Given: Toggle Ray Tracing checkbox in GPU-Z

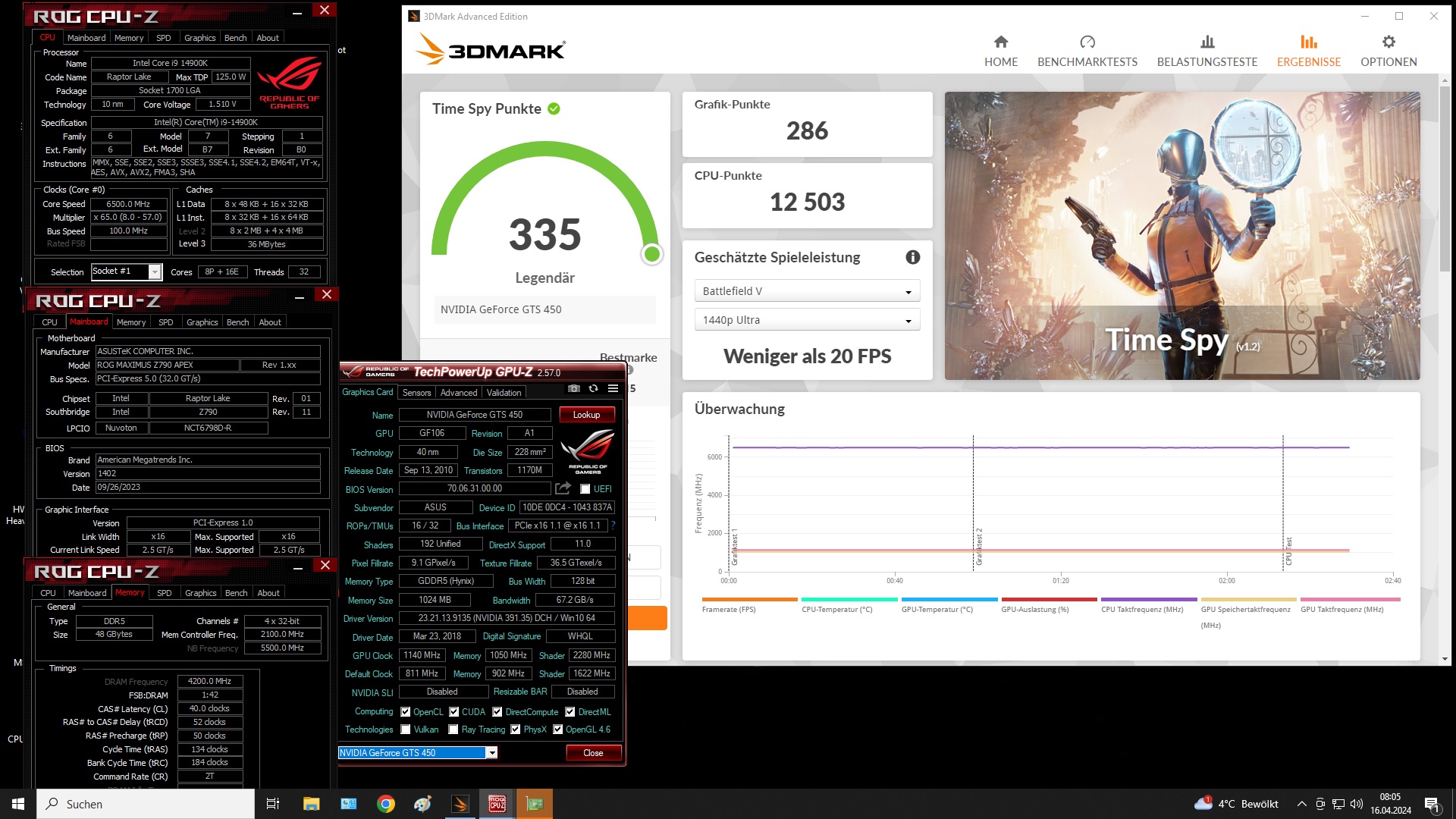Looking at the screenshot, I should [453, 730].
